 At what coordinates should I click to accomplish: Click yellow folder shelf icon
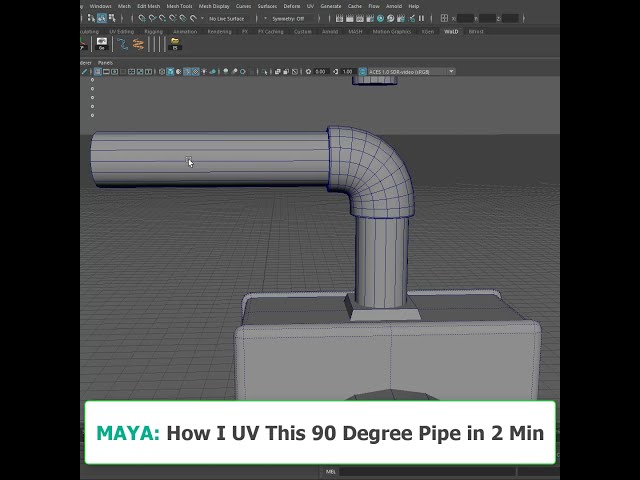click(175, 44)
